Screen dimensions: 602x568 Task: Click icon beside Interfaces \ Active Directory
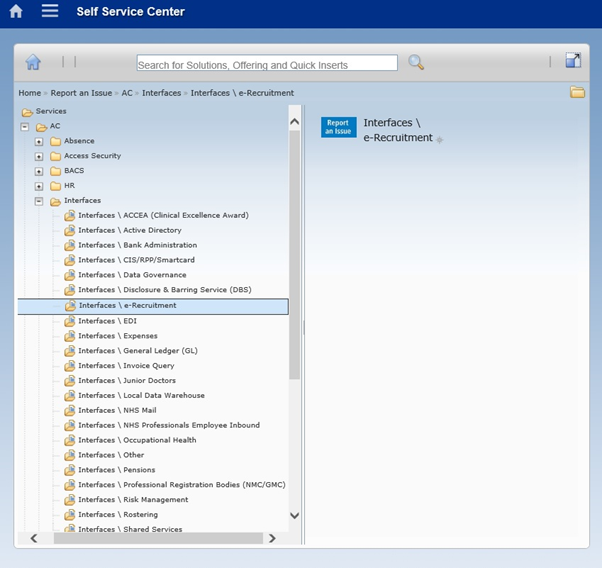coord(69,230)
